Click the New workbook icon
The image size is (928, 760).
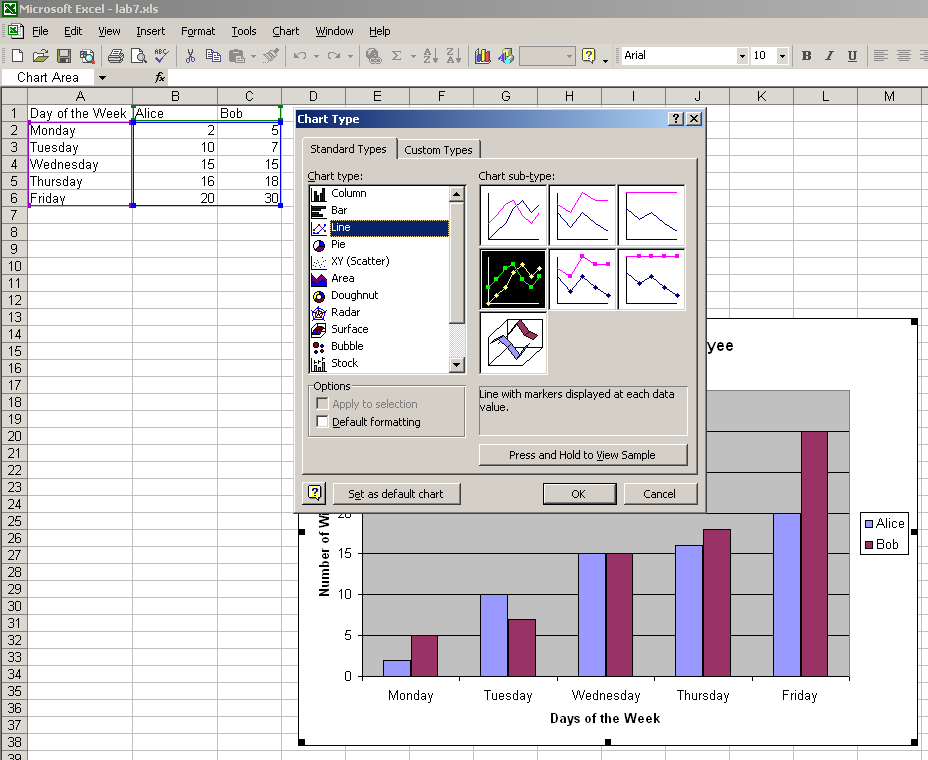click(x=17, y=56)
